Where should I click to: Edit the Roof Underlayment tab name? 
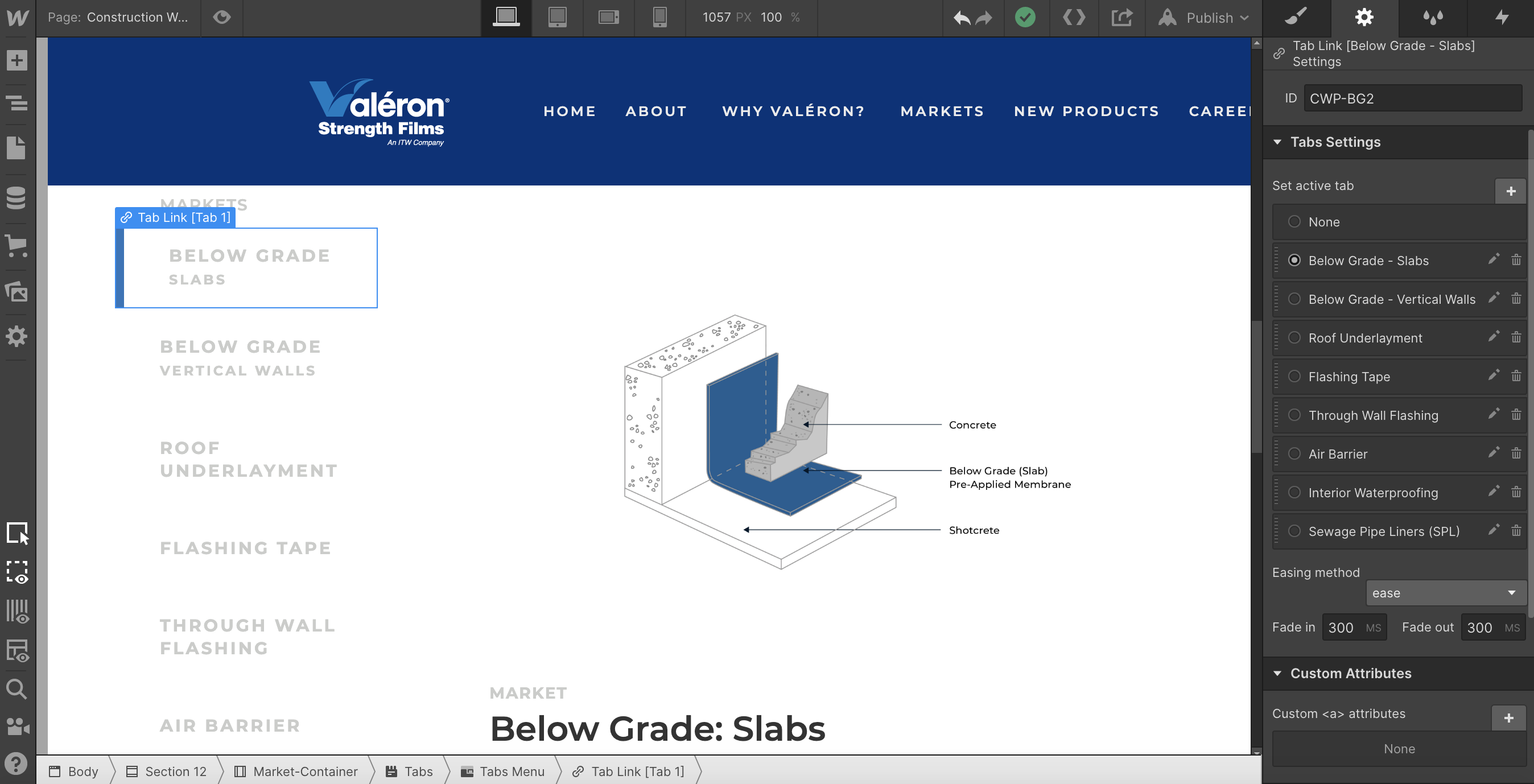pyautogui.click(x=1493, y=337)
